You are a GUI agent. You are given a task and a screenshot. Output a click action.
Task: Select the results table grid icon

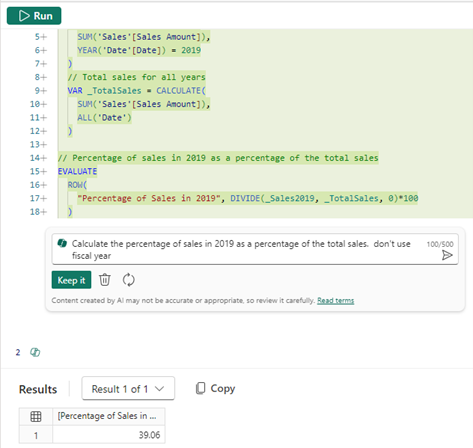pos(36,416)
